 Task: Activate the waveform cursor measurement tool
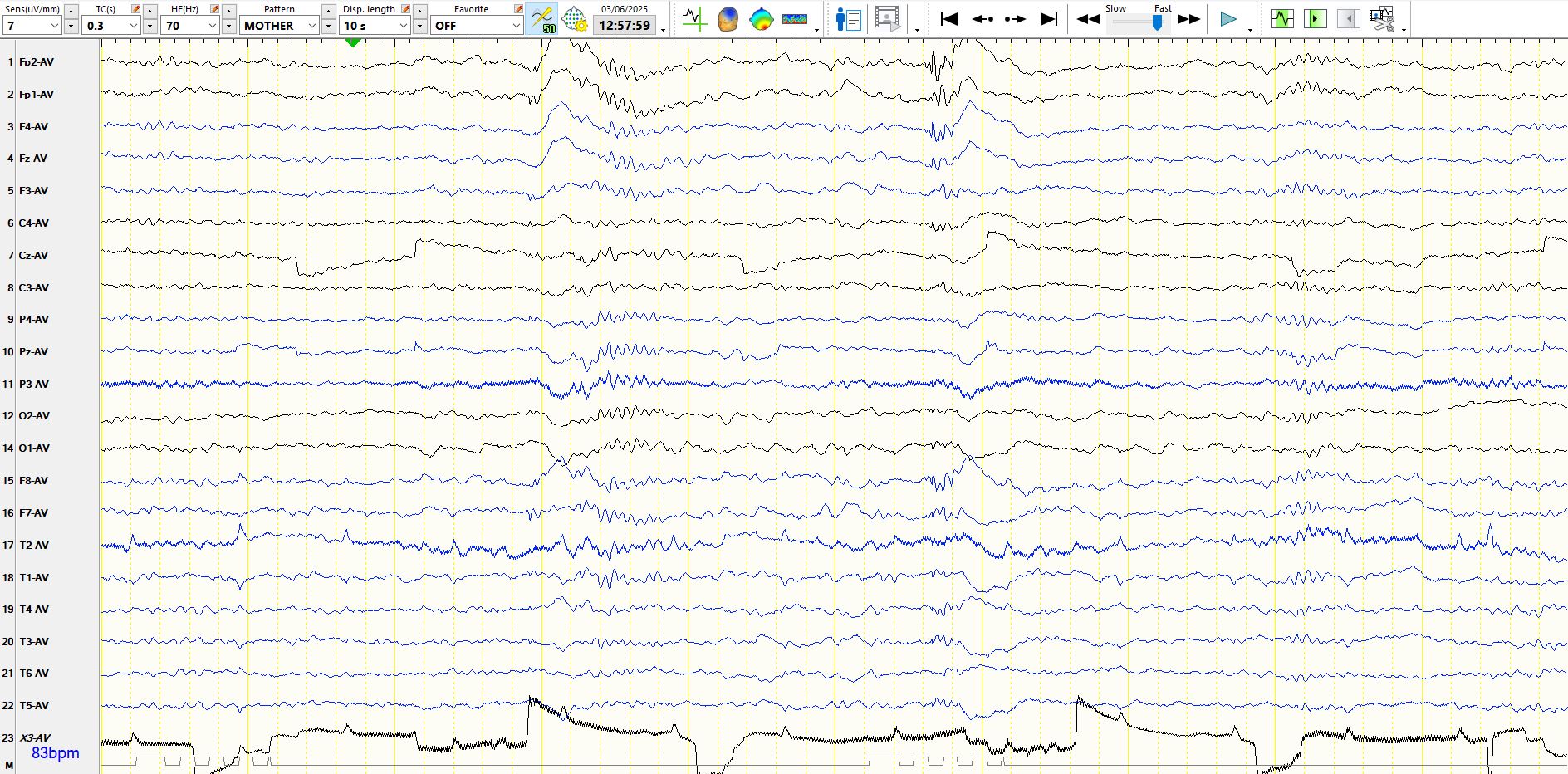(x=694, y=19)
